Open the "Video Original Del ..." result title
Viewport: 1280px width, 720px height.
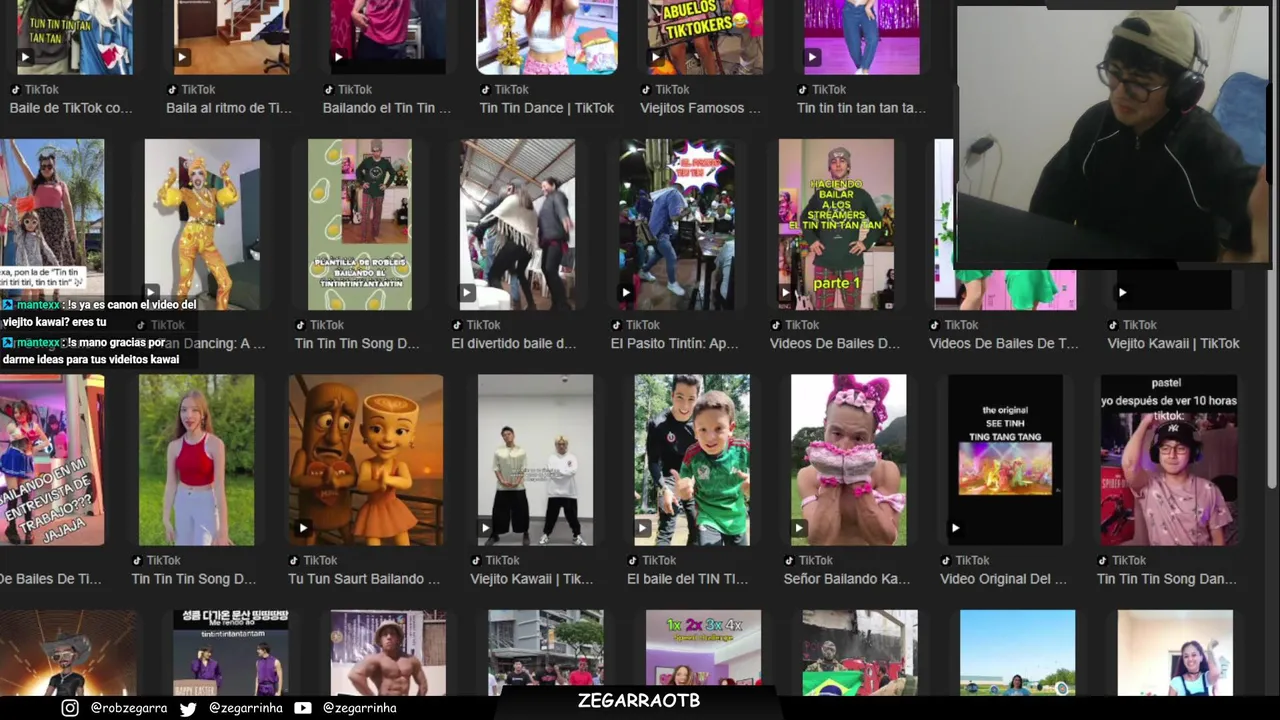tap(1003, 579)
